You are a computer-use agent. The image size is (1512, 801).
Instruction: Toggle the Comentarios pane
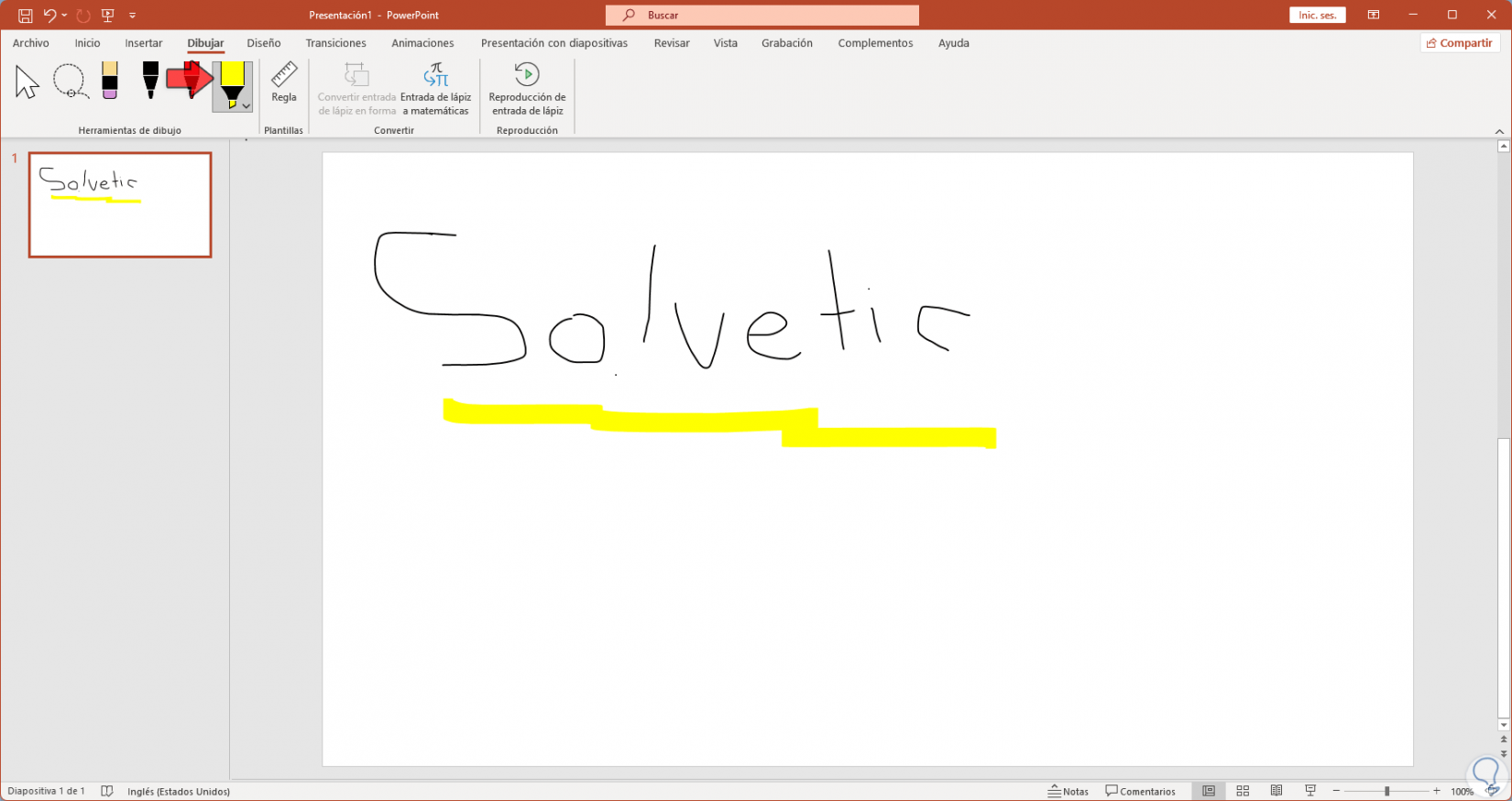click(1140, 791)
